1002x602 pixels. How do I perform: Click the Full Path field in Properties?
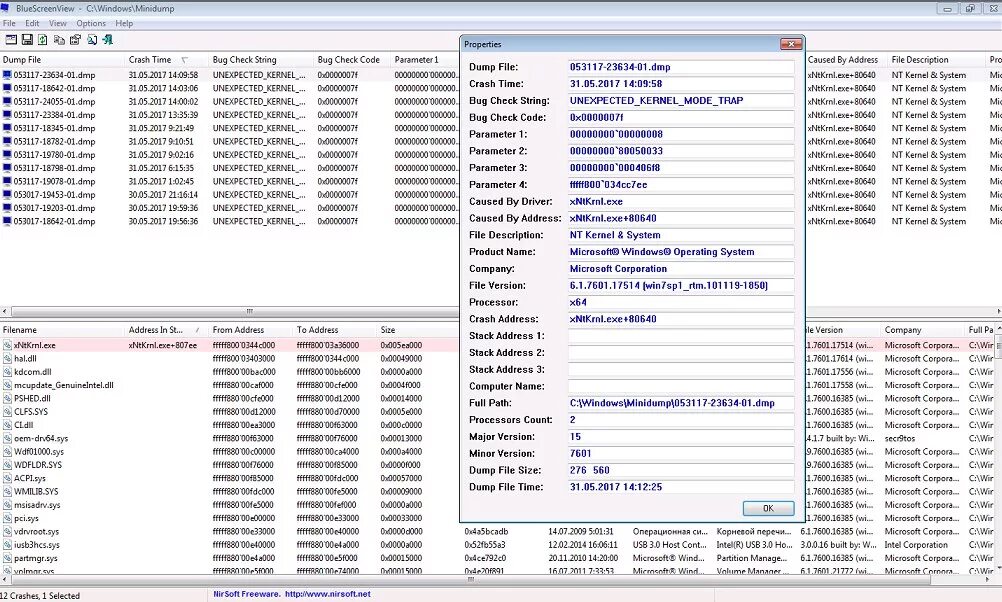(x=681, y=403)
